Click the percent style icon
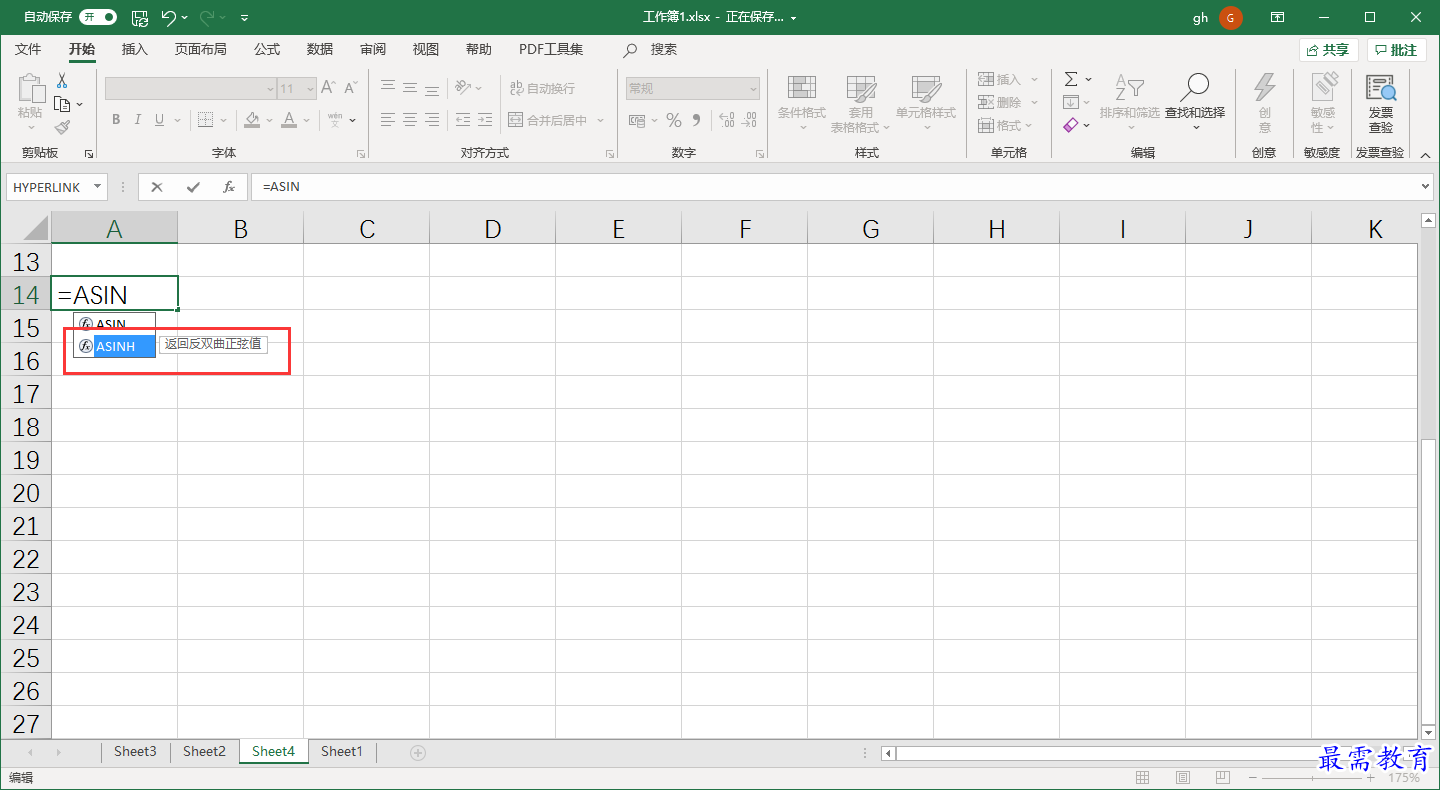Image resolution: width=1440 pixels, height=790 pixels. (x=674, y=120)
